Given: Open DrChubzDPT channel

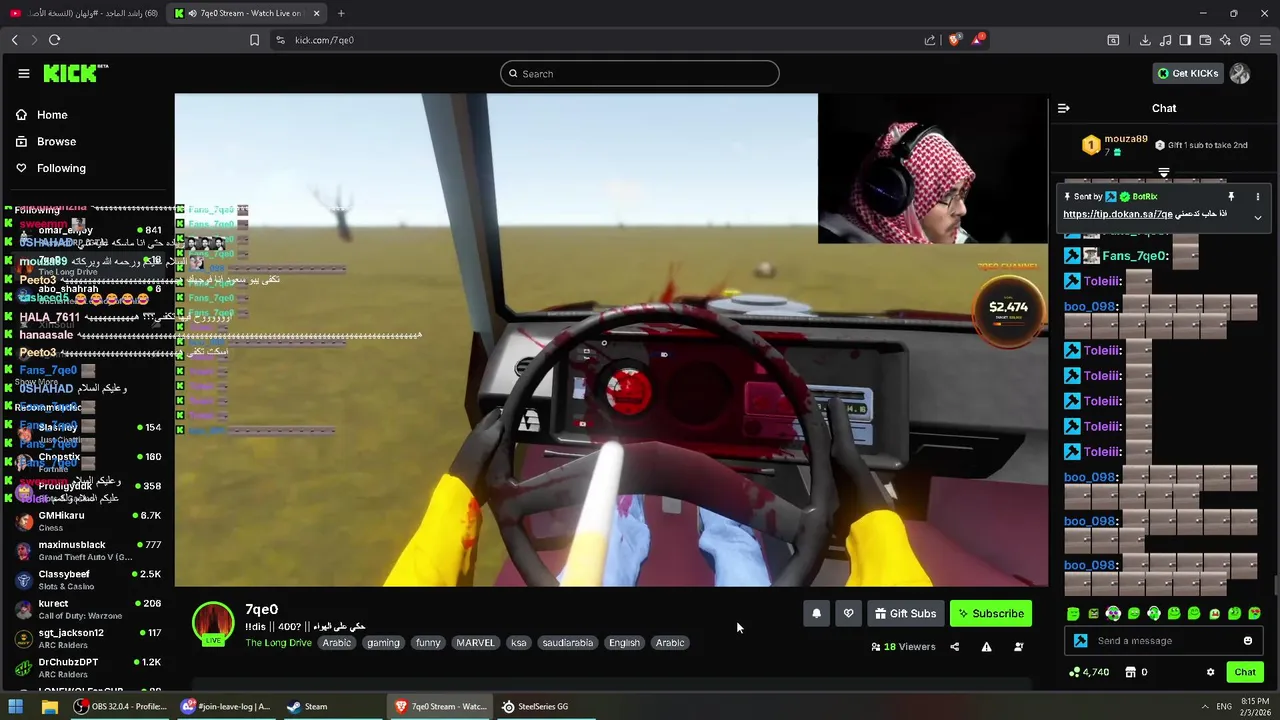Looking at the screenshot, I should [87, 668].
